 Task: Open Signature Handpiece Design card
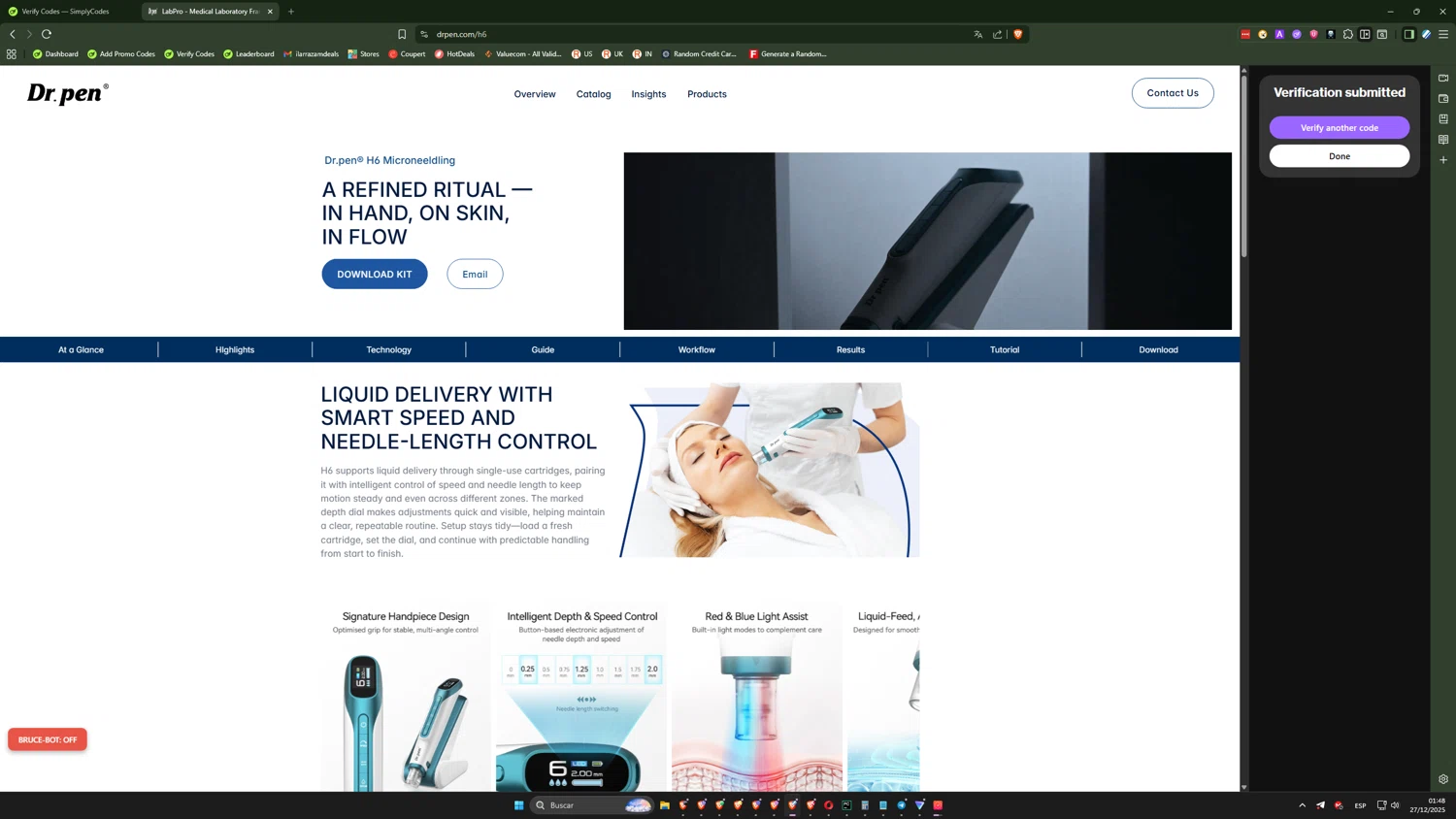click(x=406, y=699)
